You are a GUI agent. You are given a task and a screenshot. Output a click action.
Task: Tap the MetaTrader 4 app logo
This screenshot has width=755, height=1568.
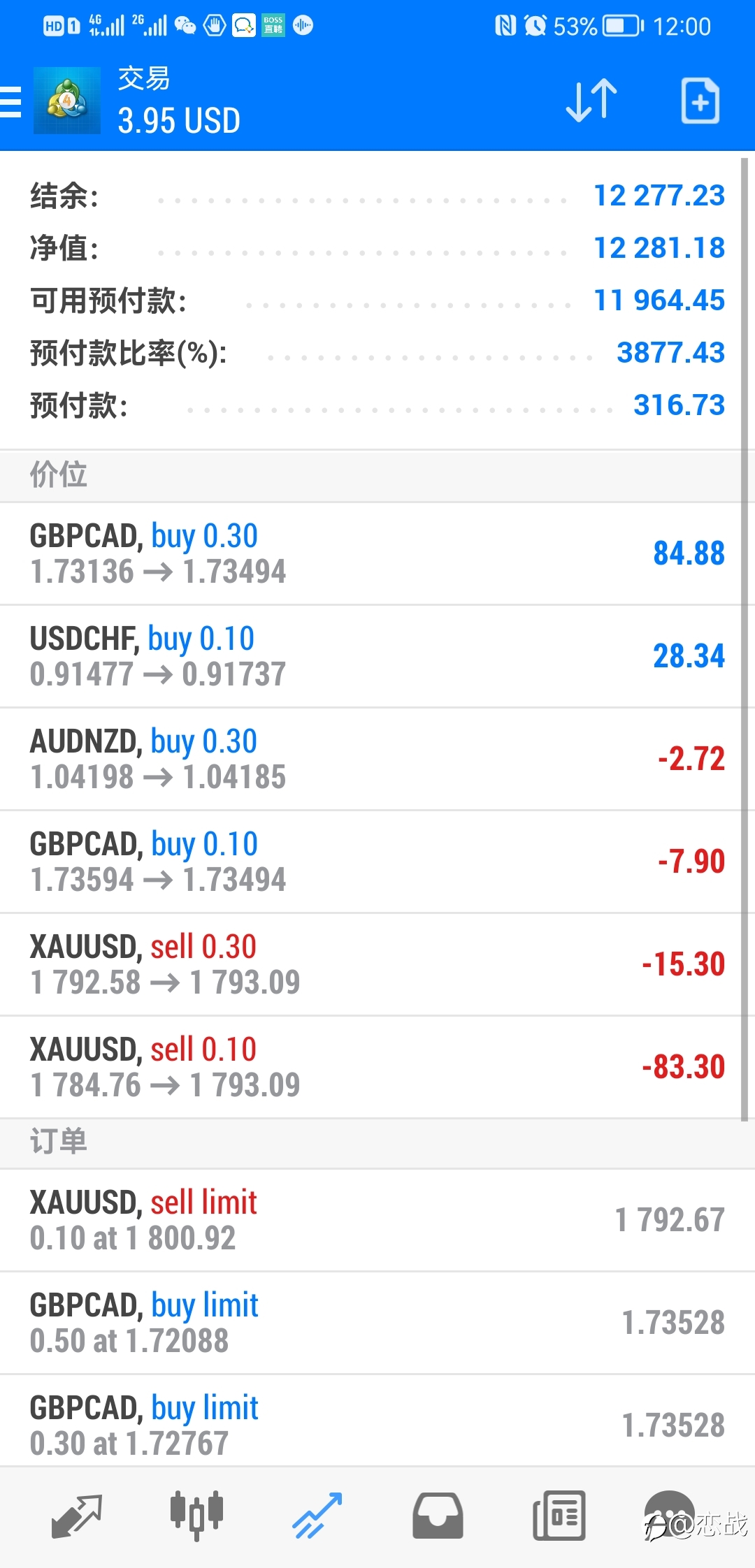(67, 101)
